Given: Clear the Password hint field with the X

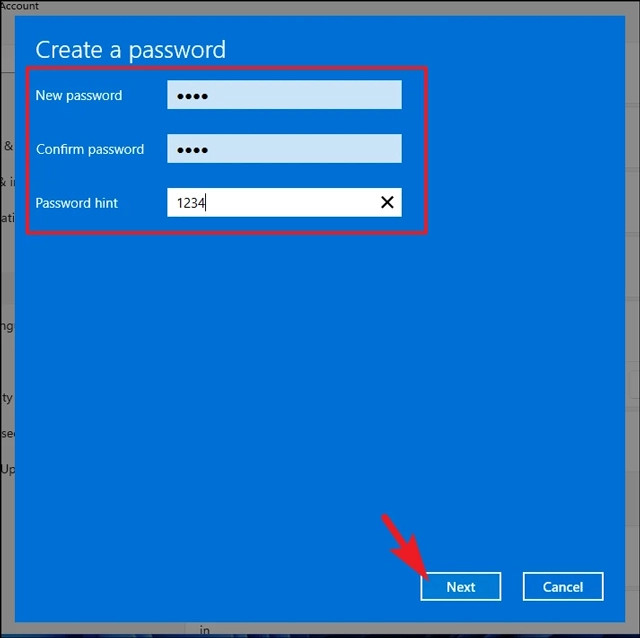Looking at the screenshot, I should click(387, 202).
